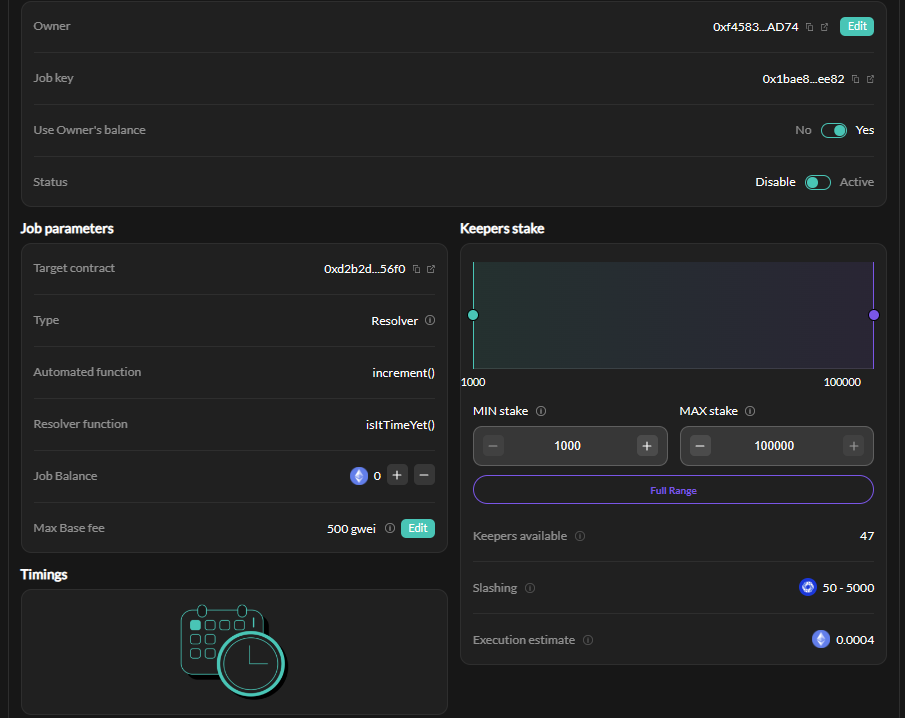Set stake to Full Range

673,490
